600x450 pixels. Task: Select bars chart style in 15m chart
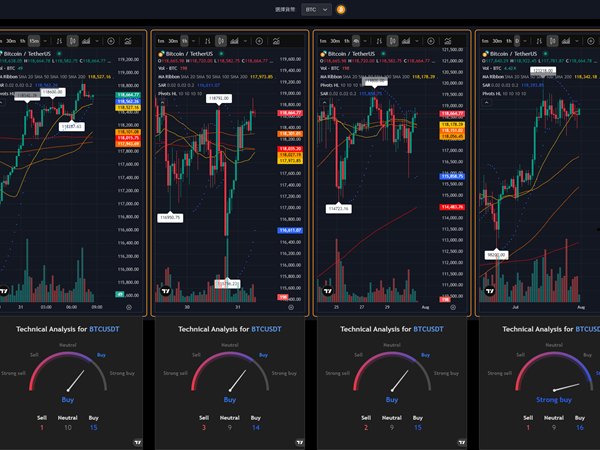59,41
